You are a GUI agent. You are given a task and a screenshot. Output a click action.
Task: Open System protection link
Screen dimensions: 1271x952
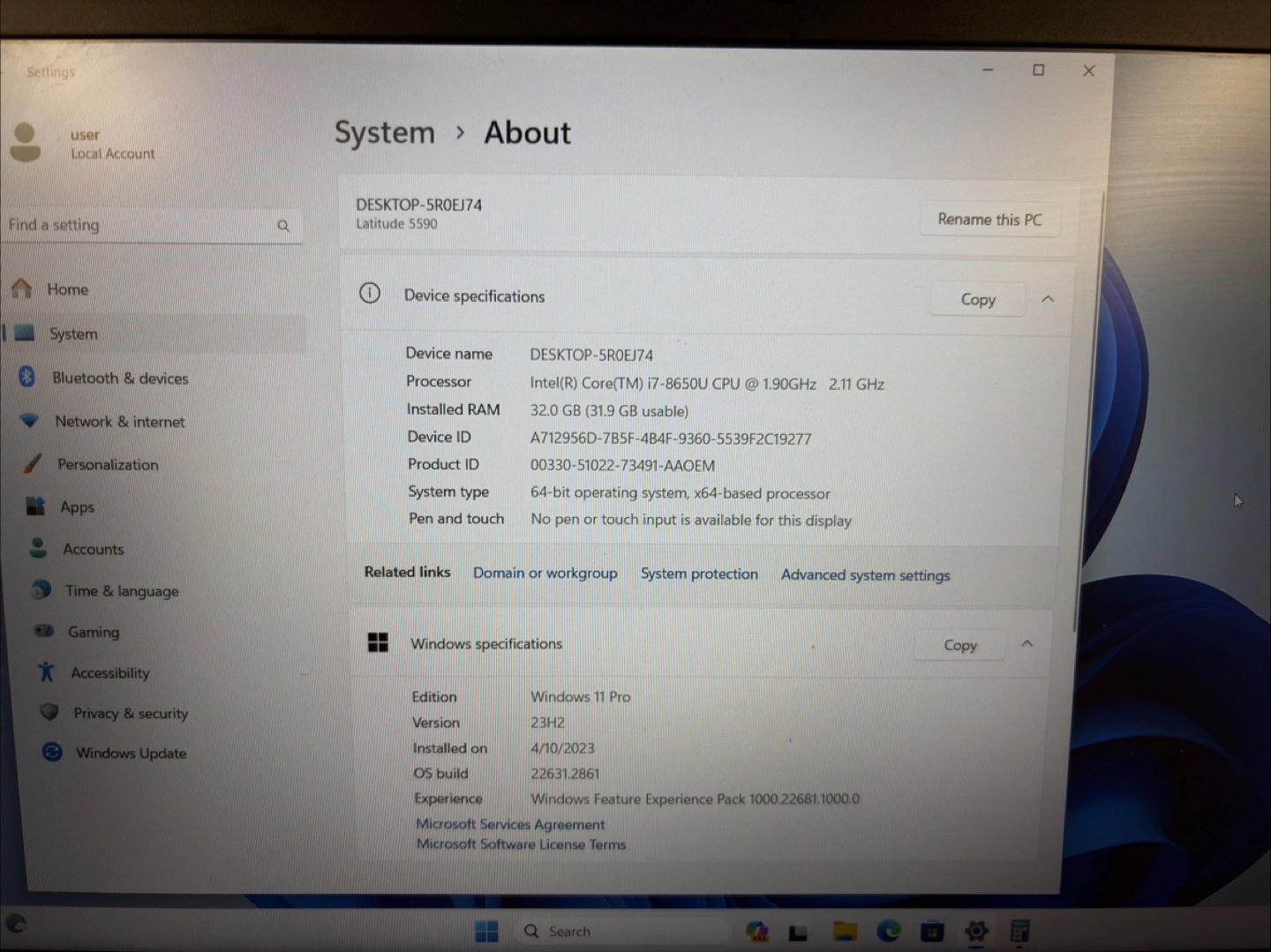(699, 573)
